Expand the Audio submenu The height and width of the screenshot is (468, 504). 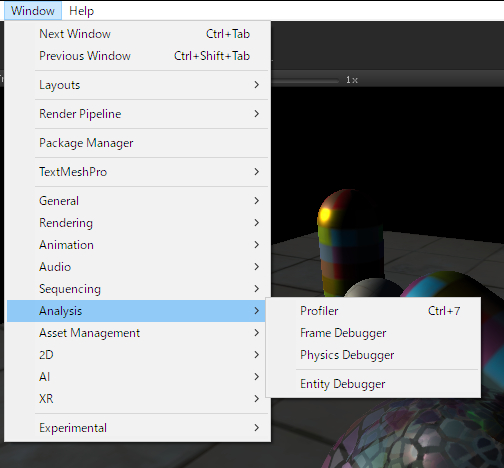137,267
